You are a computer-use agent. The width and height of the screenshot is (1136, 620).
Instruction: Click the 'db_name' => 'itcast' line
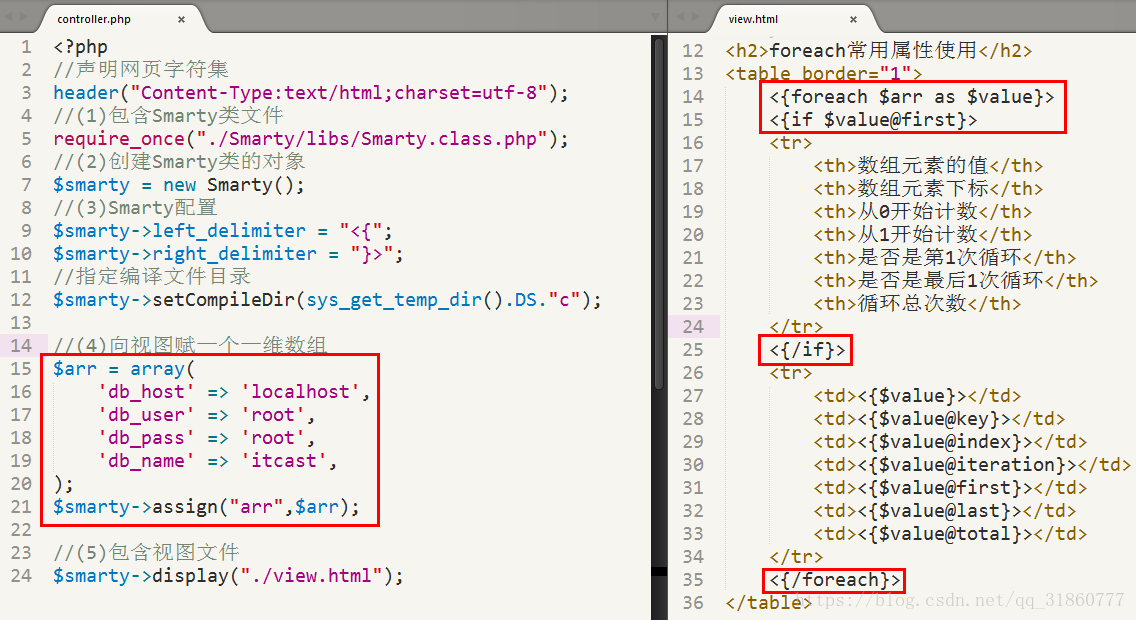pos(217,461)
